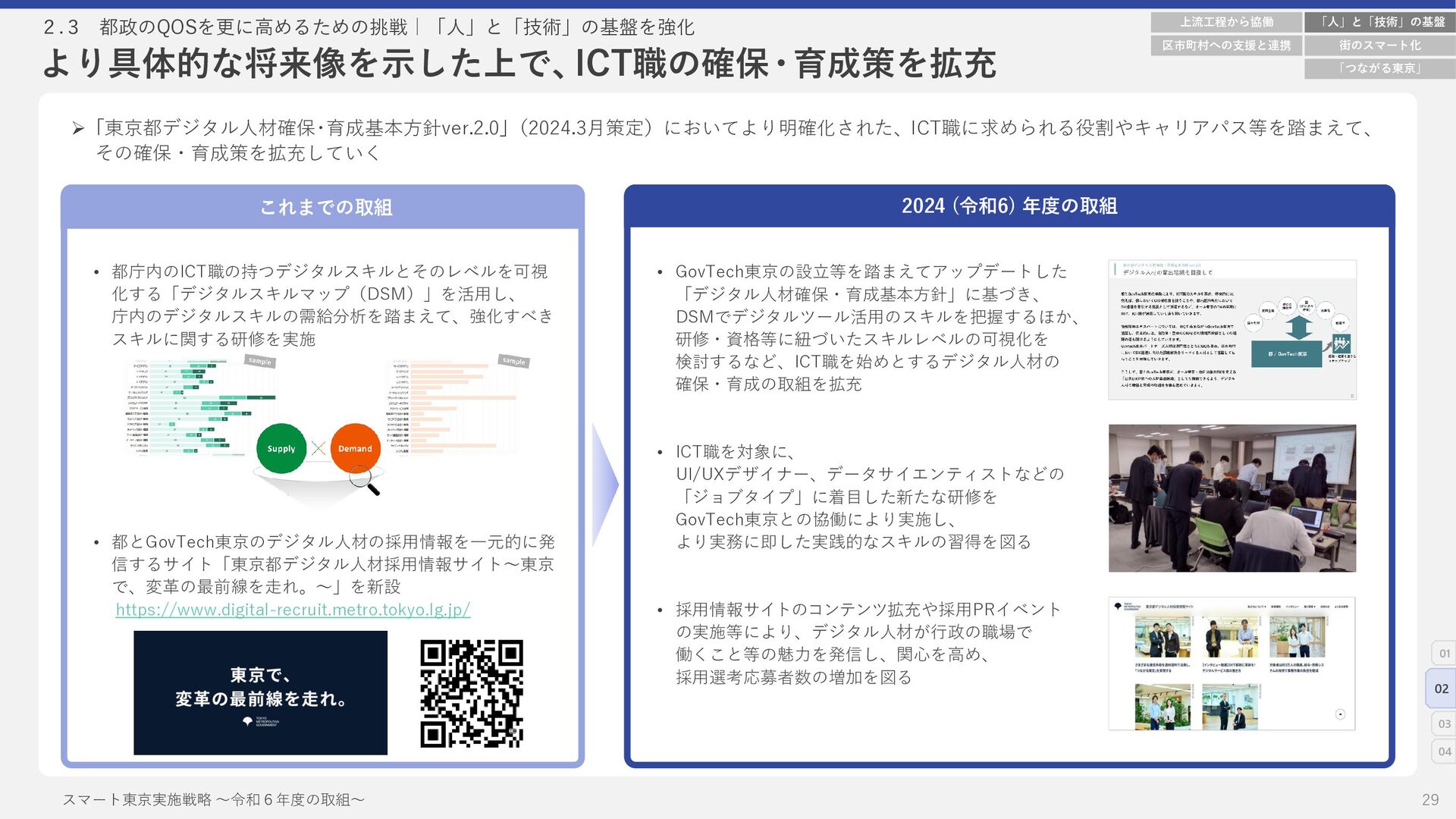Click the magnifying glass icon near Demand

tap(365, 482)
